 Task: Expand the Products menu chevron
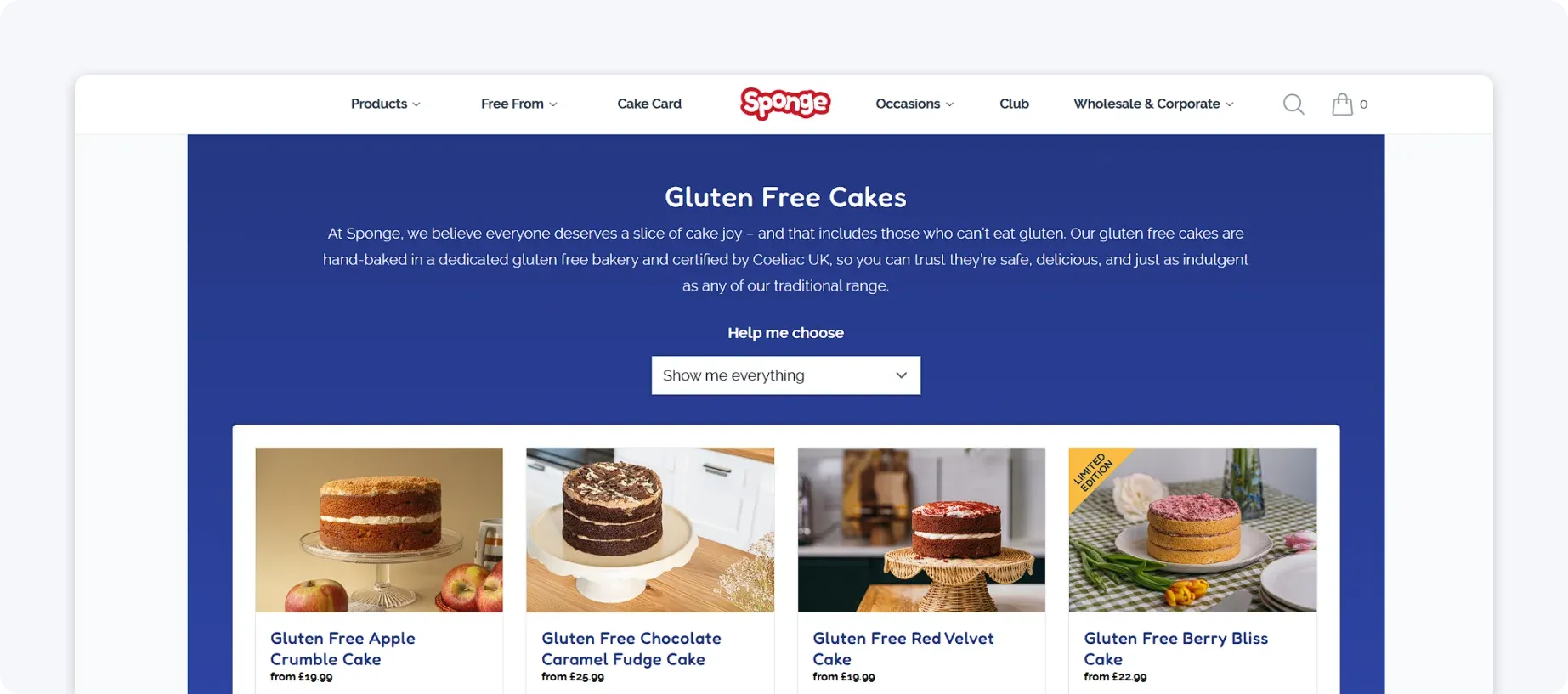tap(416, 104)
